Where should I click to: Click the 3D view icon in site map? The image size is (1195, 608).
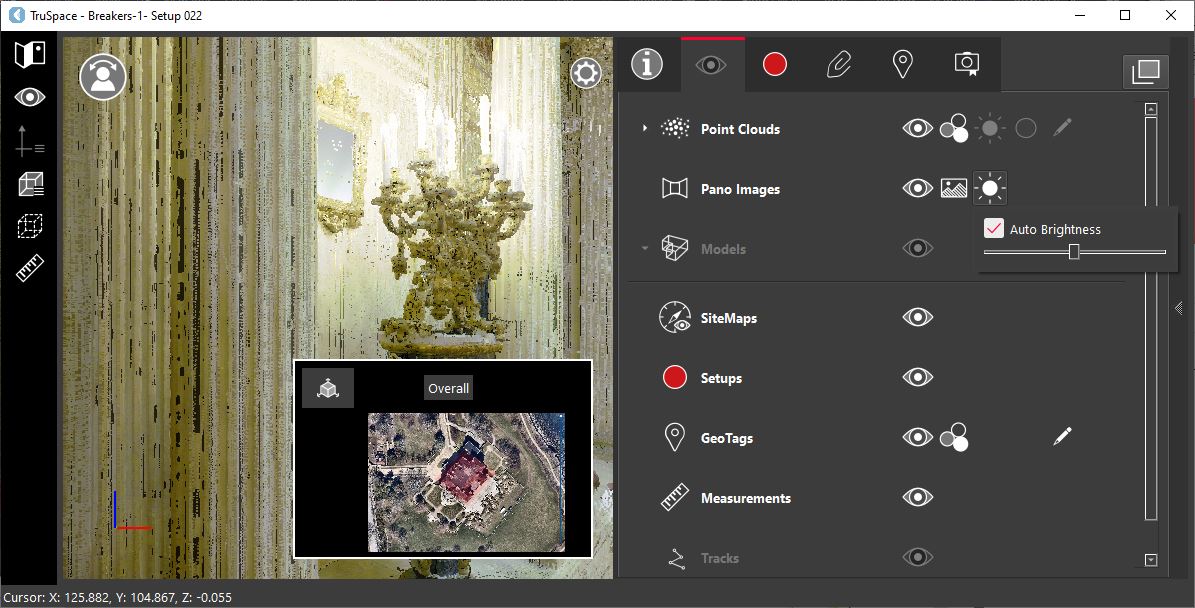point(328,389)
